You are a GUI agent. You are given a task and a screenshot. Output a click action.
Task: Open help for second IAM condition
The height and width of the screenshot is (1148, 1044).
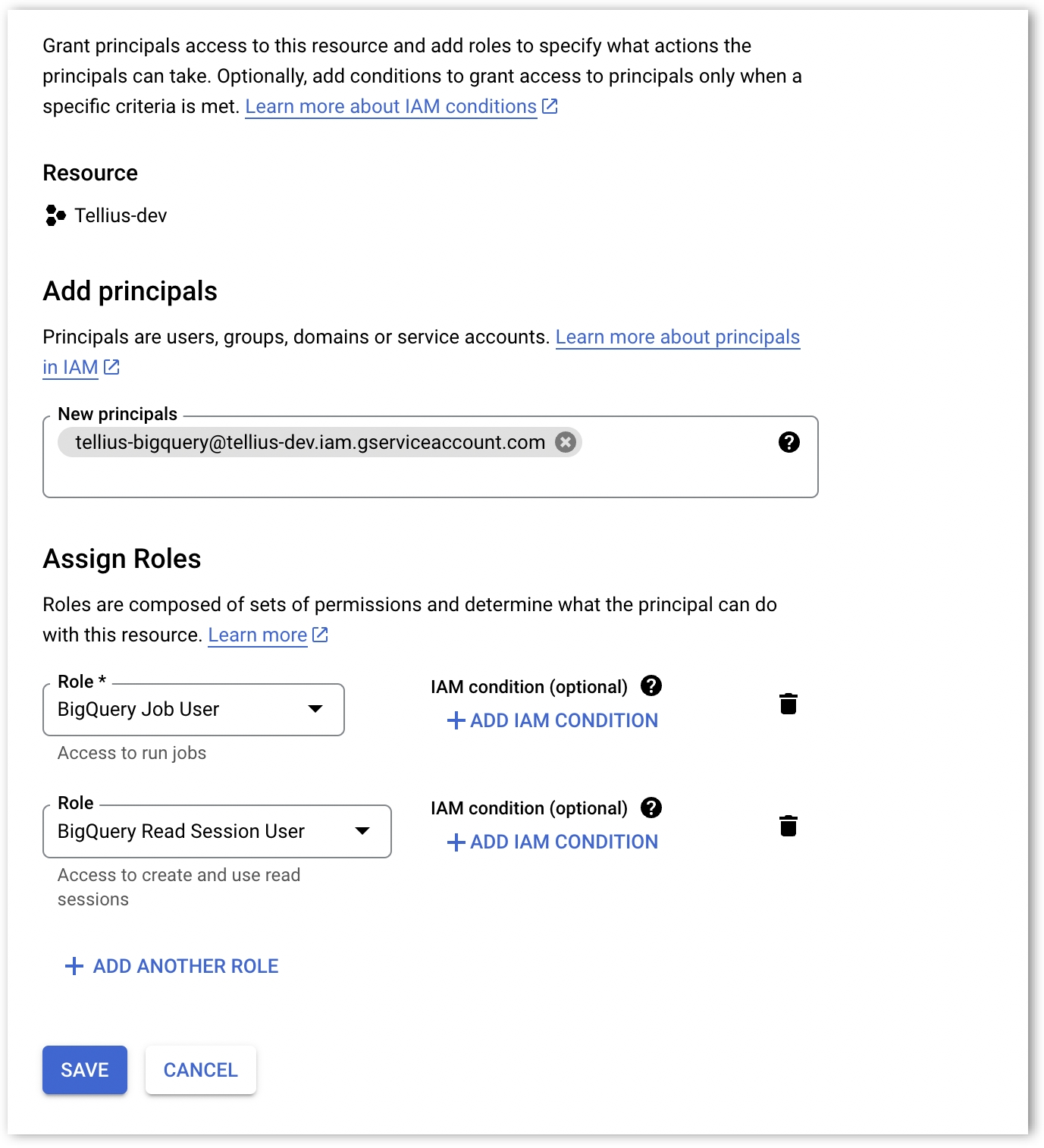(x=651, y=808)
